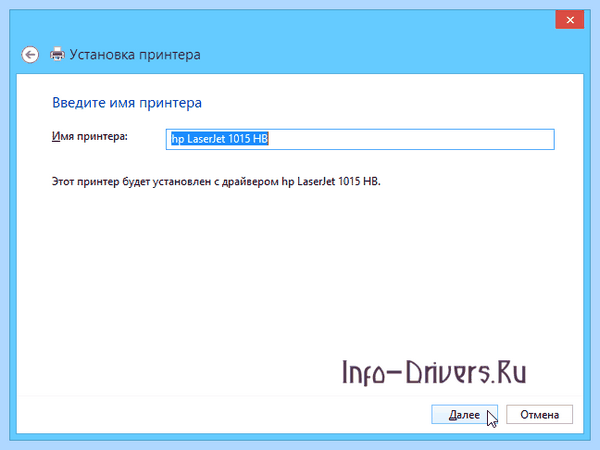
Task: Click the 'Имя принтера:' label
Action: [90, 136]
